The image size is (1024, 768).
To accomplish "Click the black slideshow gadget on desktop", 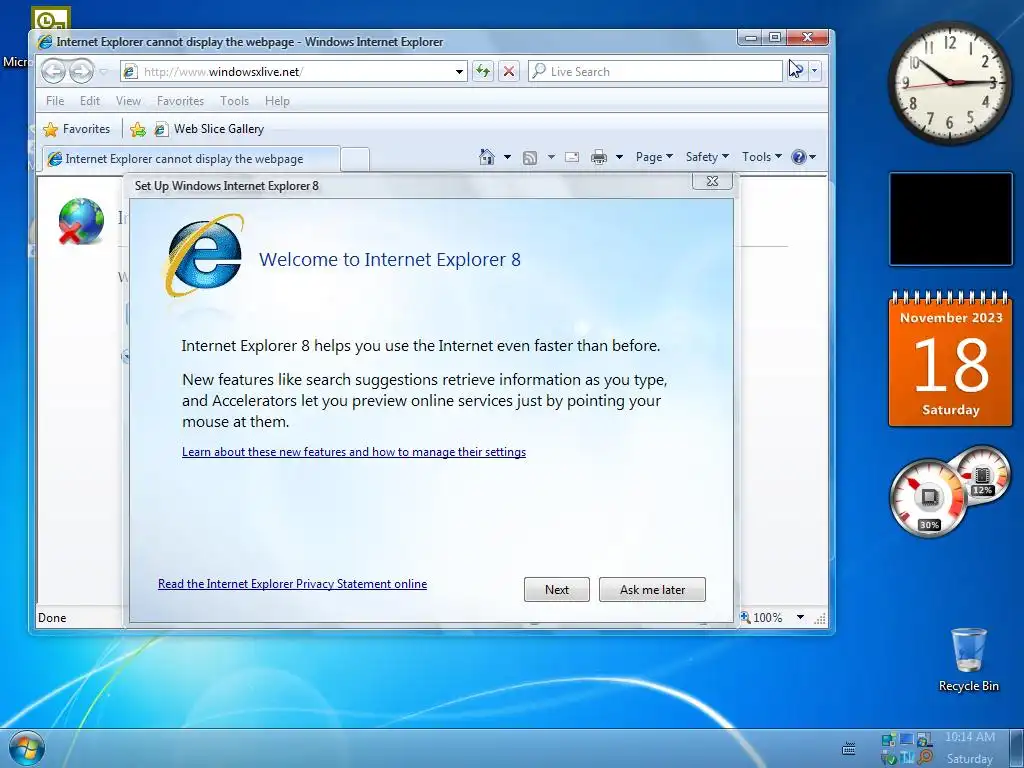I will click(950, 219).
